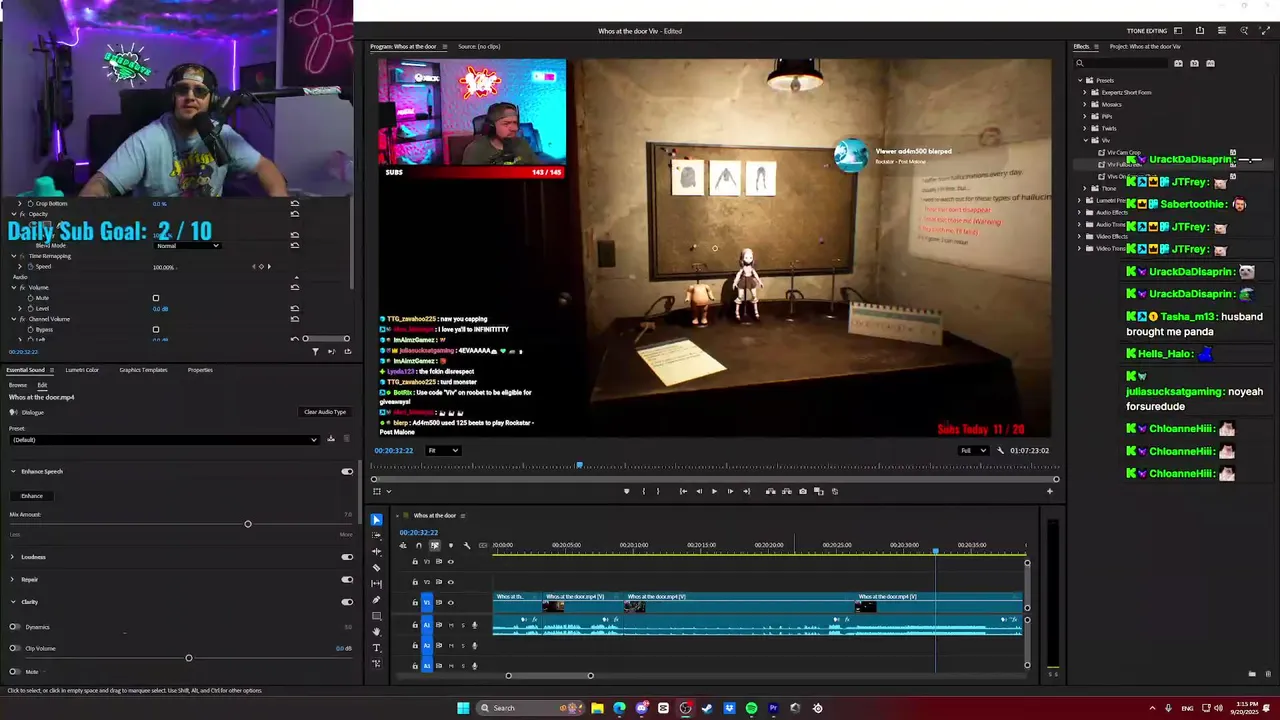Select the Selection tool in timeline toolbar
The height and width of the screenshot is (720, 1280).
[376, 520]
